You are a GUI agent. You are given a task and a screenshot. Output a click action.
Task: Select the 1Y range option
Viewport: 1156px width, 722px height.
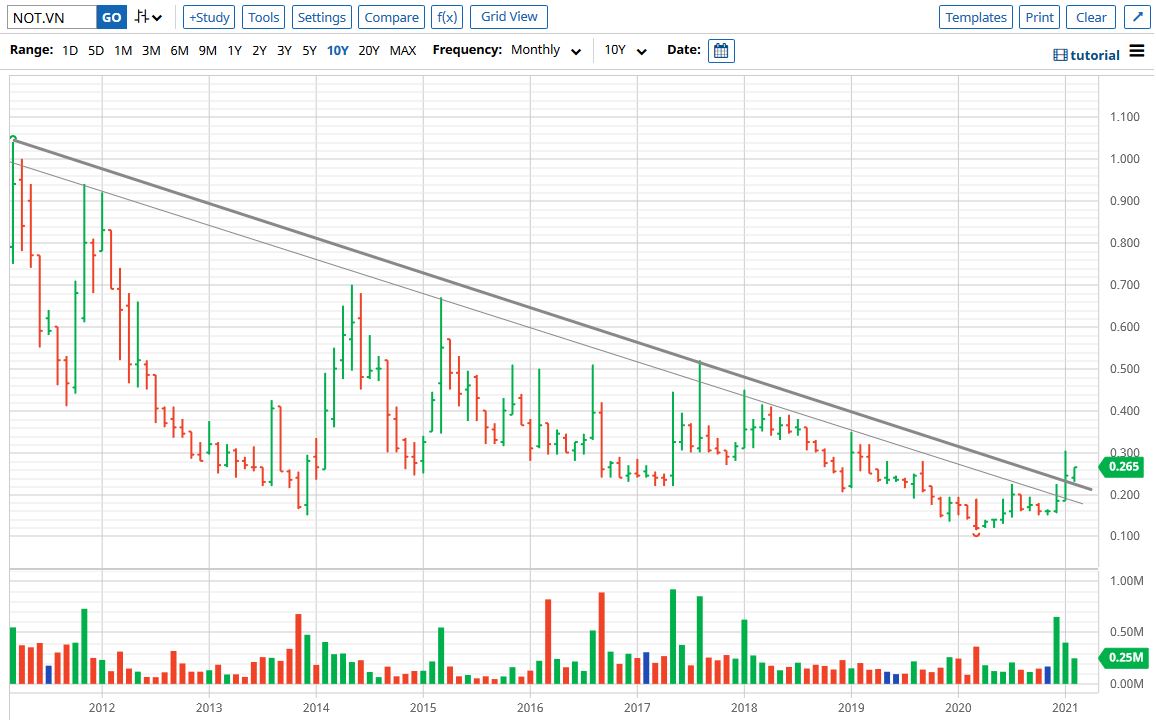tap(234, 50)
